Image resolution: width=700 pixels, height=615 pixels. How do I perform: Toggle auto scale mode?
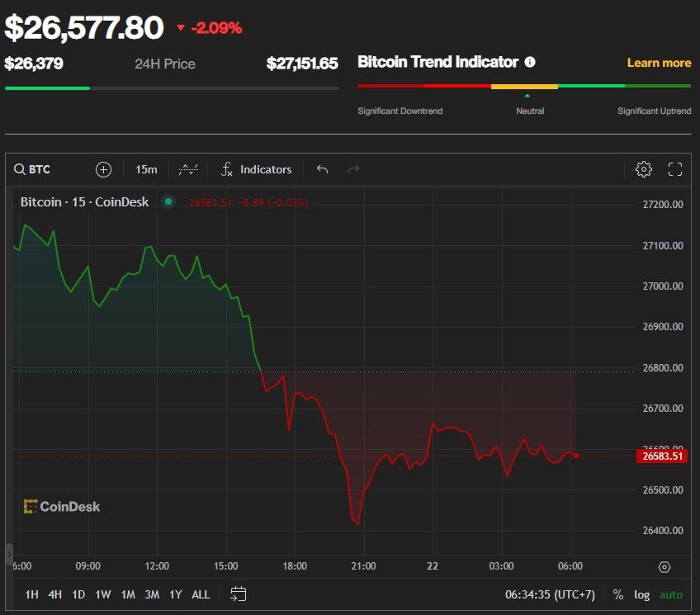click(x=671, y=595)
